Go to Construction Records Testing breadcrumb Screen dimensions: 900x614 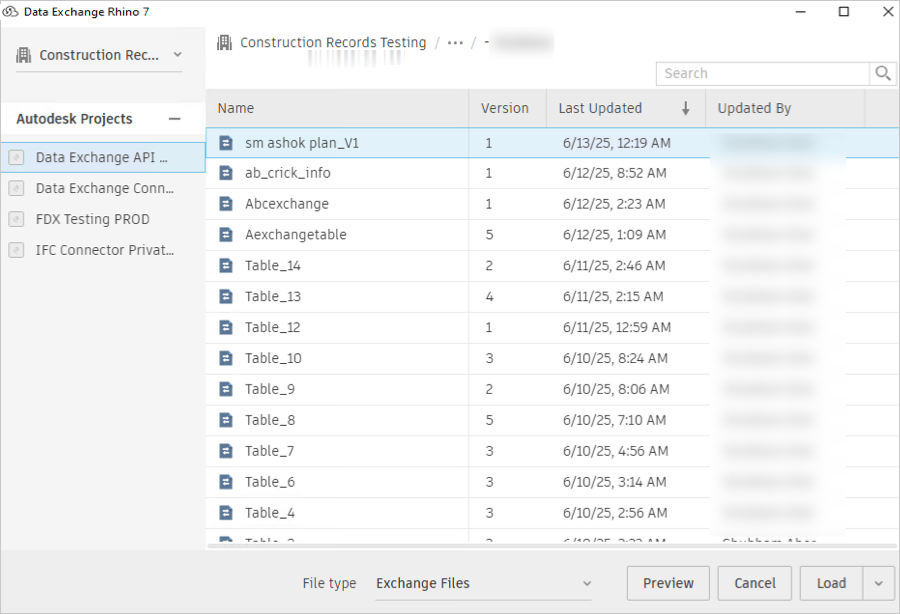[333, 42]
